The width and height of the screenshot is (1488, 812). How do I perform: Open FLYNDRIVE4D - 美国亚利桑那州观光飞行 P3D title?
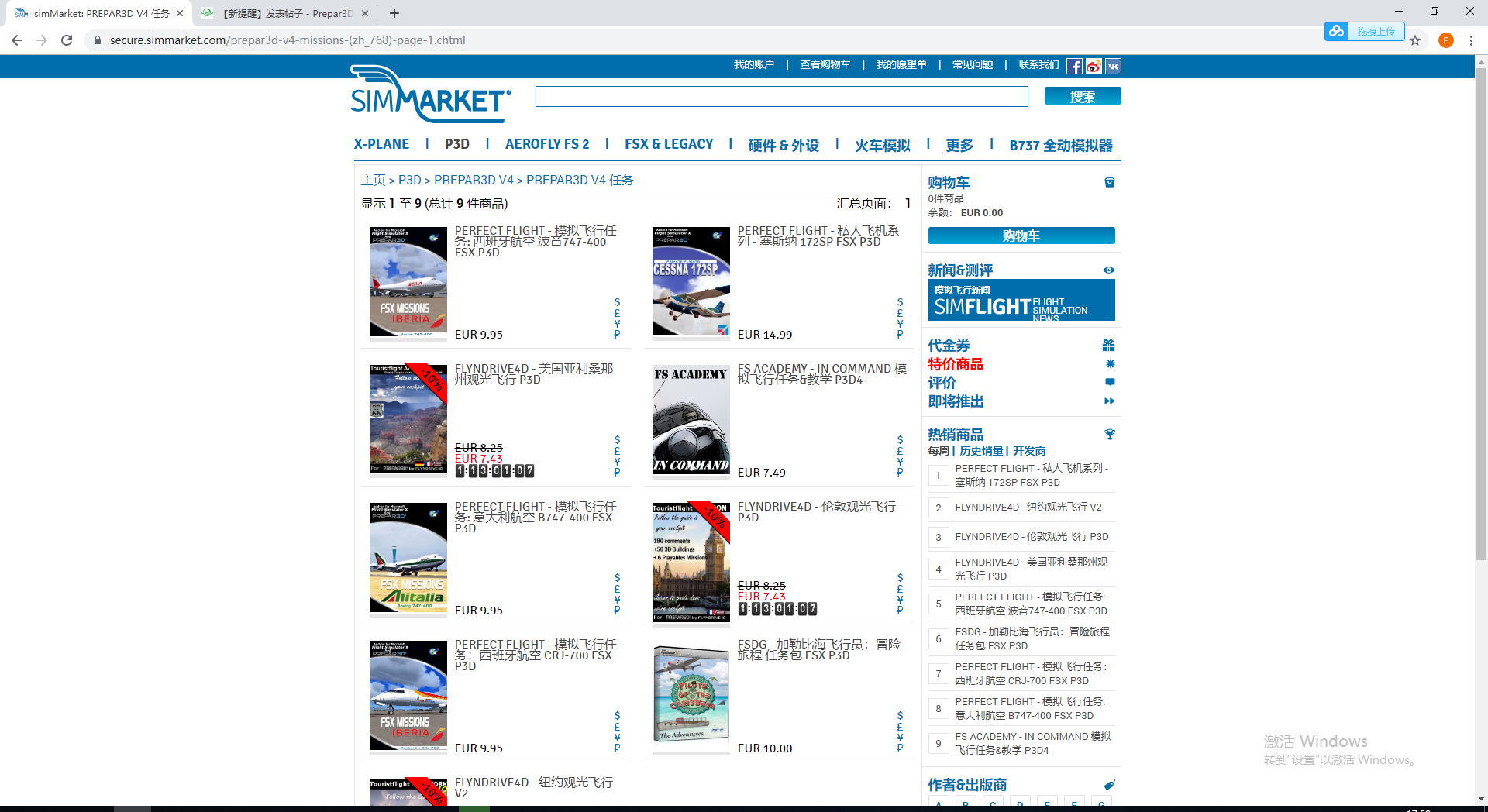pos(534,374)
